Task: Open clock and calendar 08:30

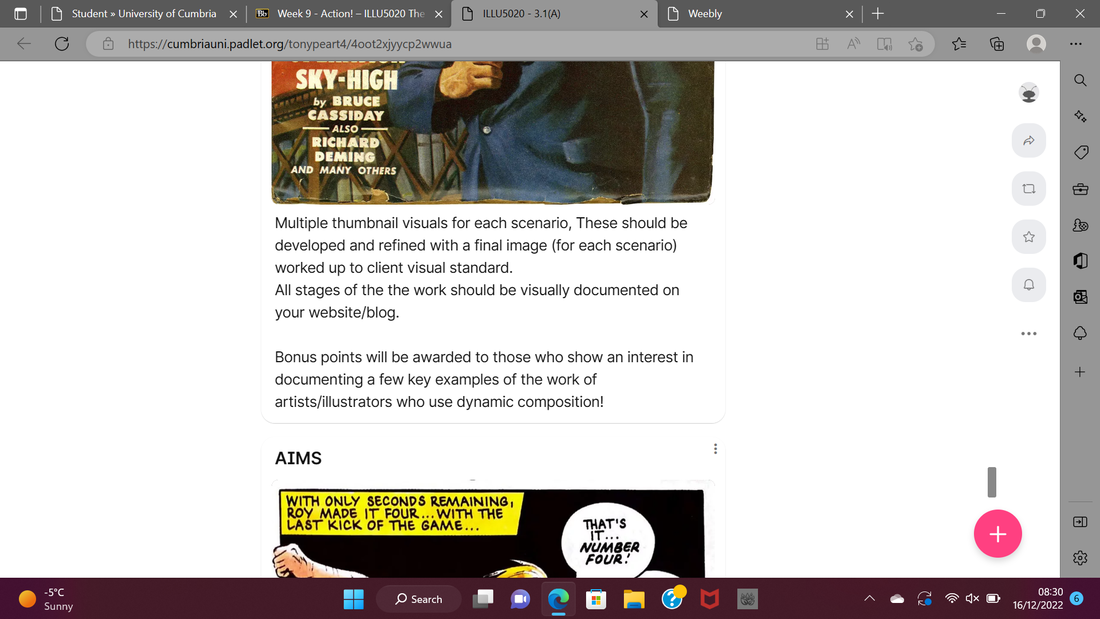Action: coord(1038,599)
